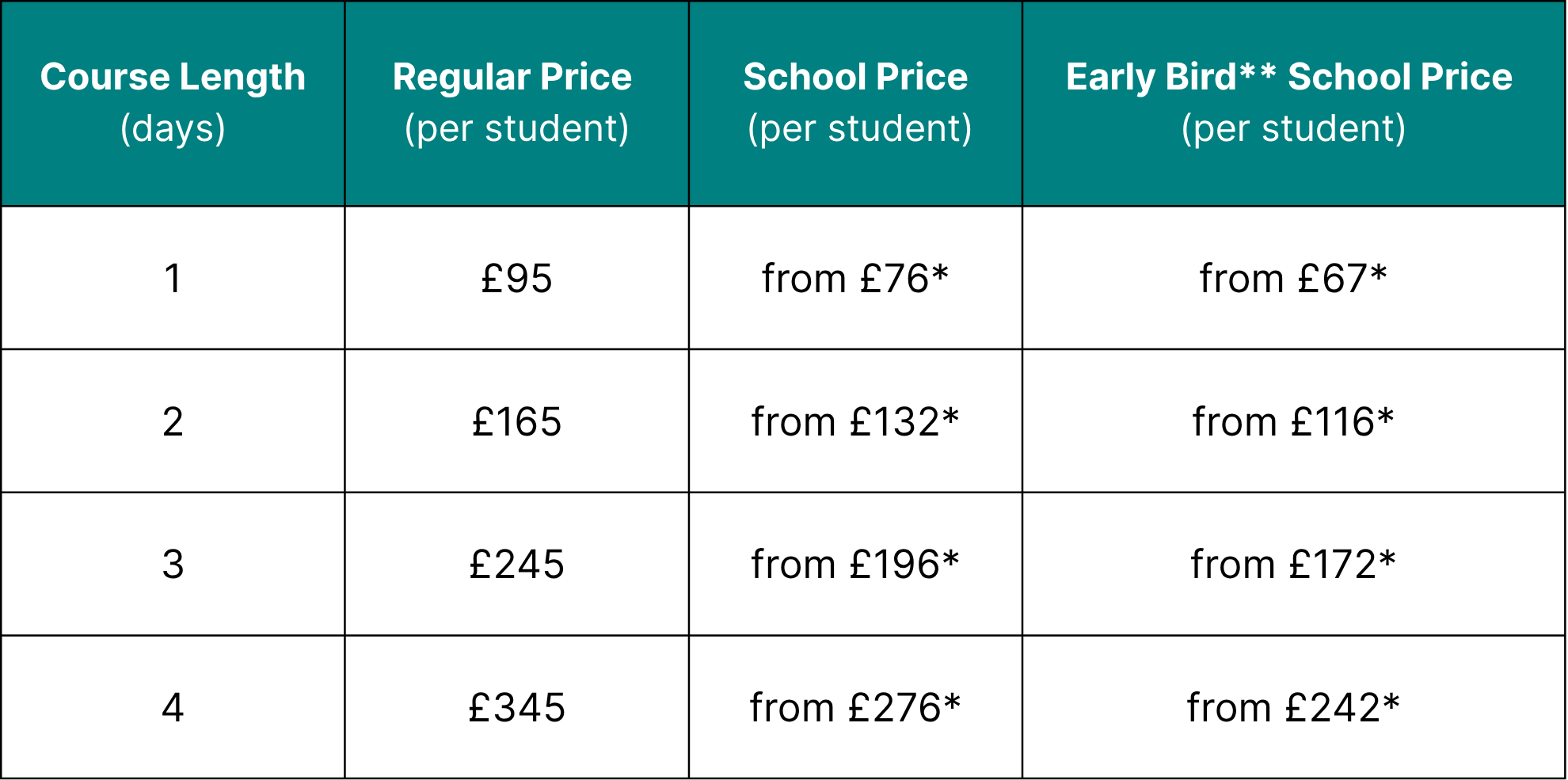This screenshot has height=780, width=1568.
Task: Select the £95 regular price cell
Action: (x=516, y=279)
